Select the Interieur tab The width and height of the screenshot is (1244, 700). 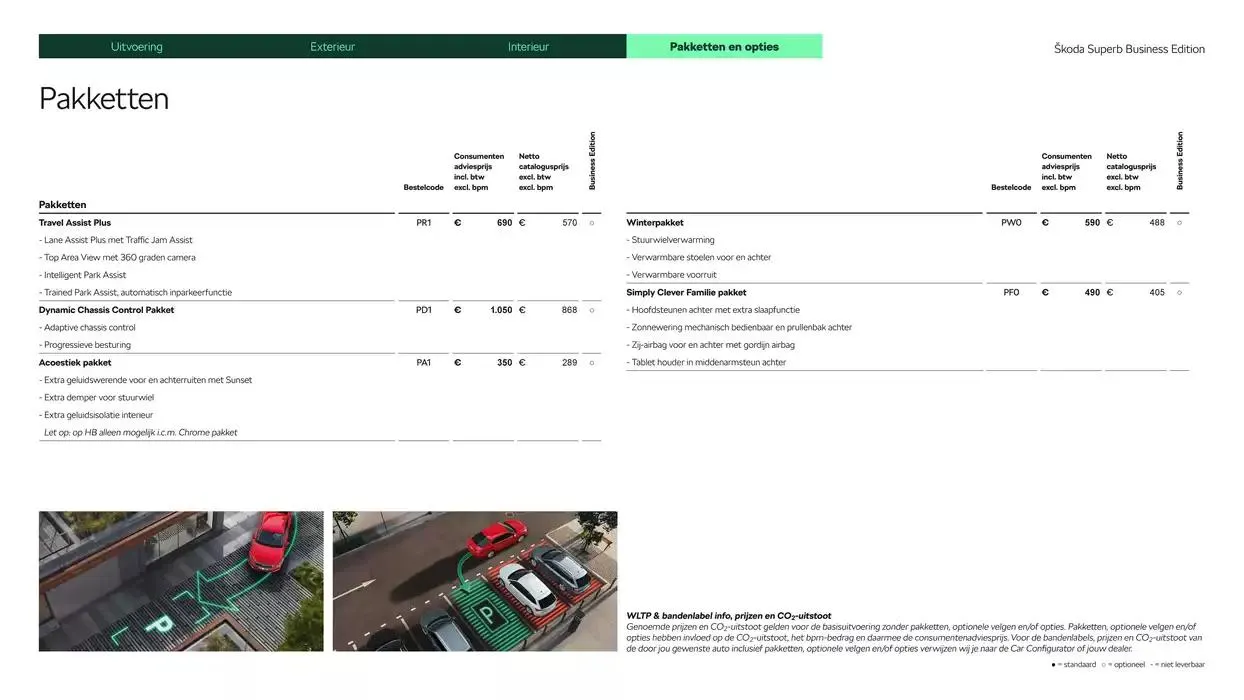point(528,46)
